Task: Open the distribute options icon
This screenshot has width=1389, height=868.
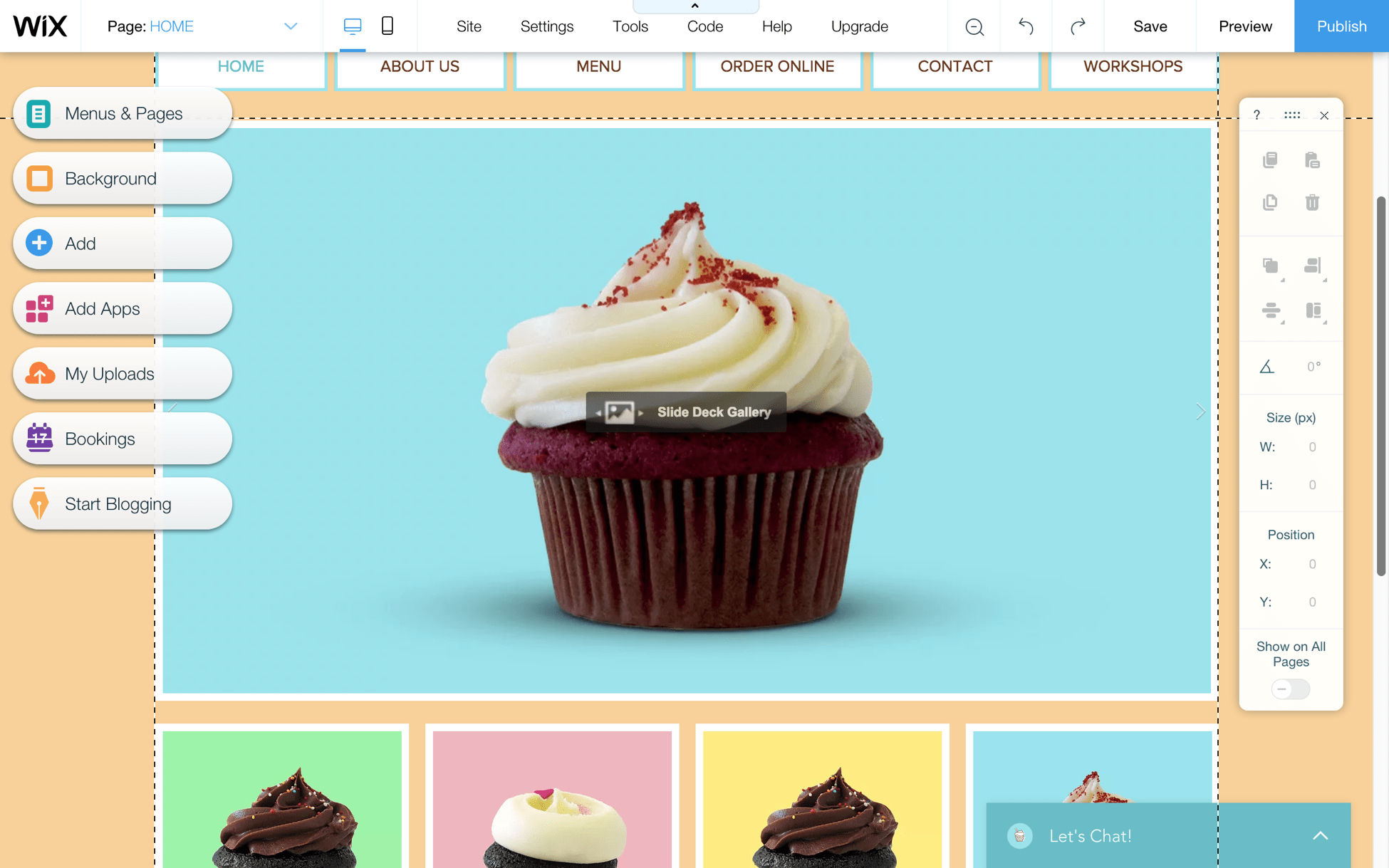Action: tap(1271, 311)
